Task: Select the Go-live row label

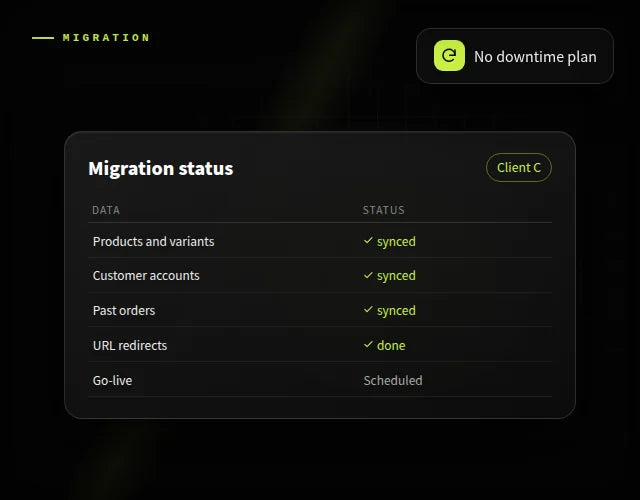Action: pos(112,381)
